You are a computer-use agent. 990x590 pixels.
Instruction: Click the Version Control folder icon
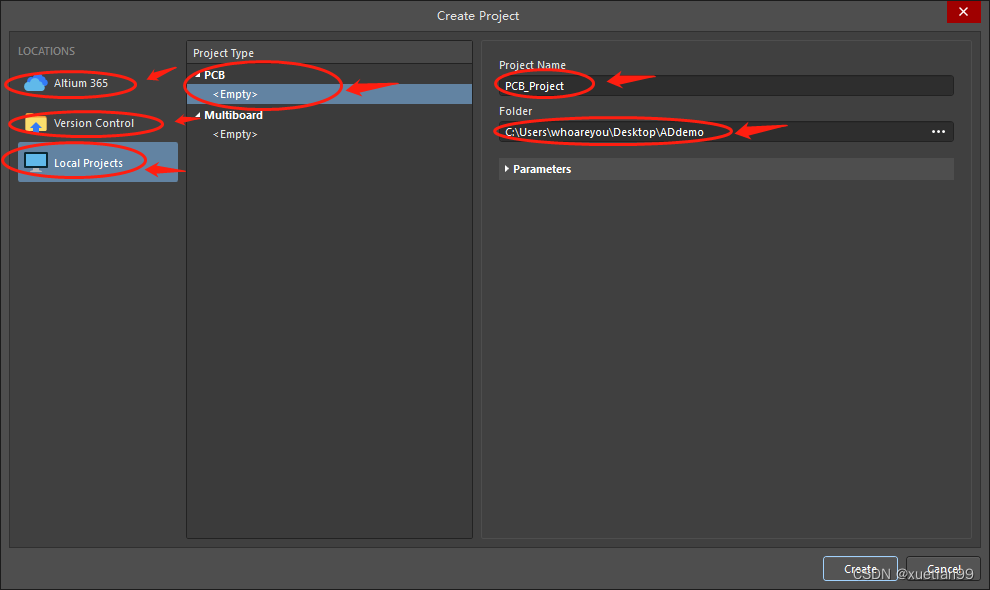click(36, 124)
